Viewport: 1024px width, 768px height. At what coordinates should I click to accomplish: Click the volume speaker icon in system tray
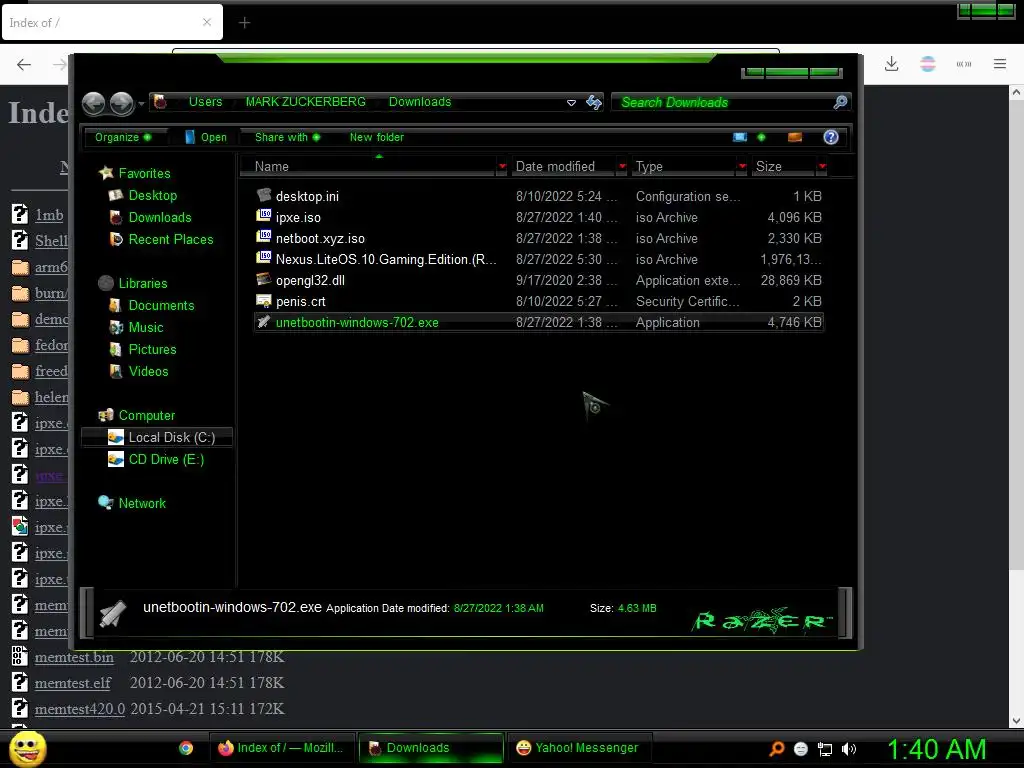(x=849, y=750)
